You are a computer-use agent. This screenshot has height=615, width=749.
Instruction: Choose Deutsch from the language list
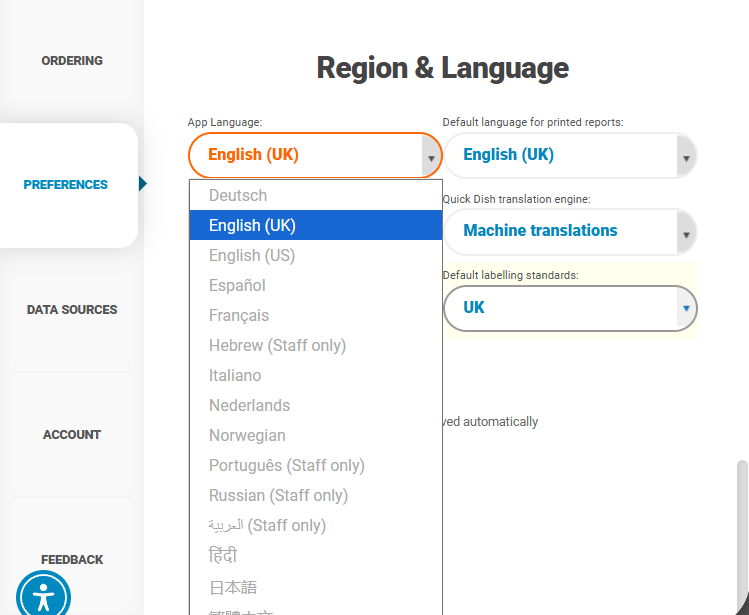(x=238, y=196)
